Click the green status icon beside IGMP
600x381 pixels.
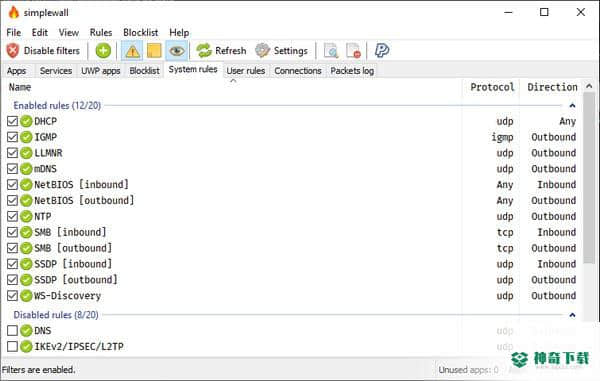tap(26, 137)
